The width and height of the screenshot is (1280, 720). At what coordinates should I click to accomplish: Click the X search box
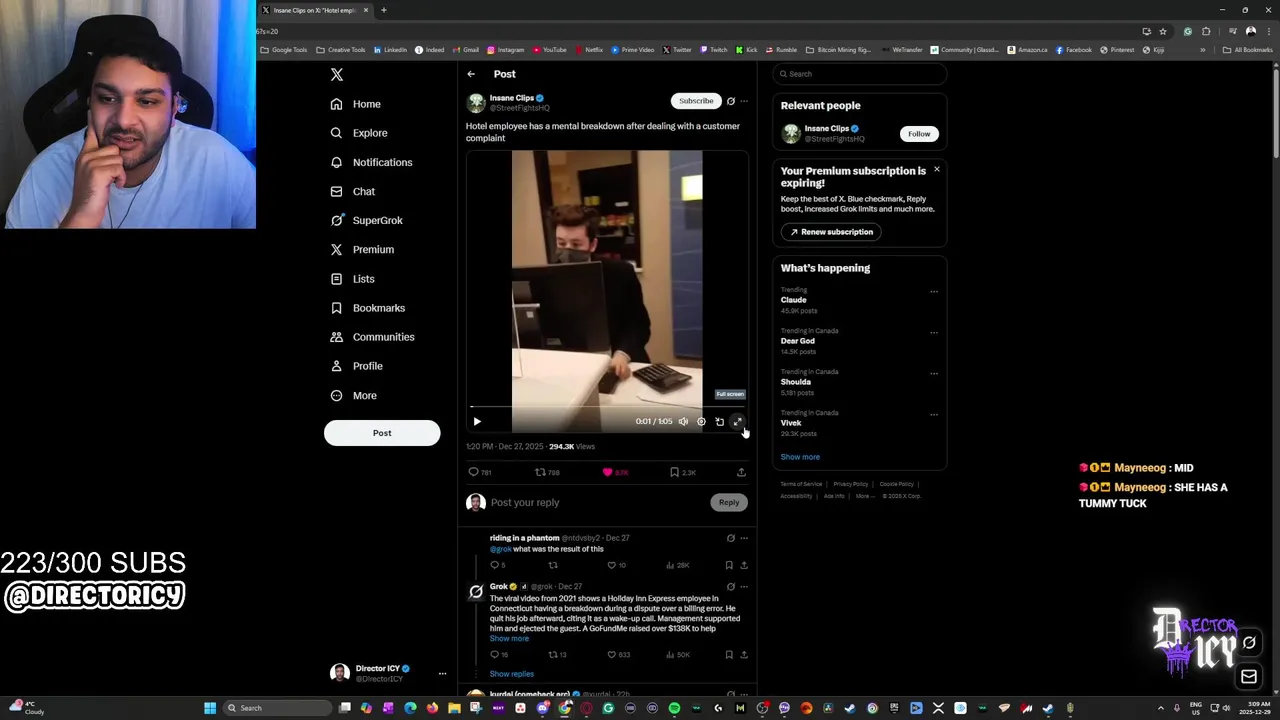coord(859,74)
